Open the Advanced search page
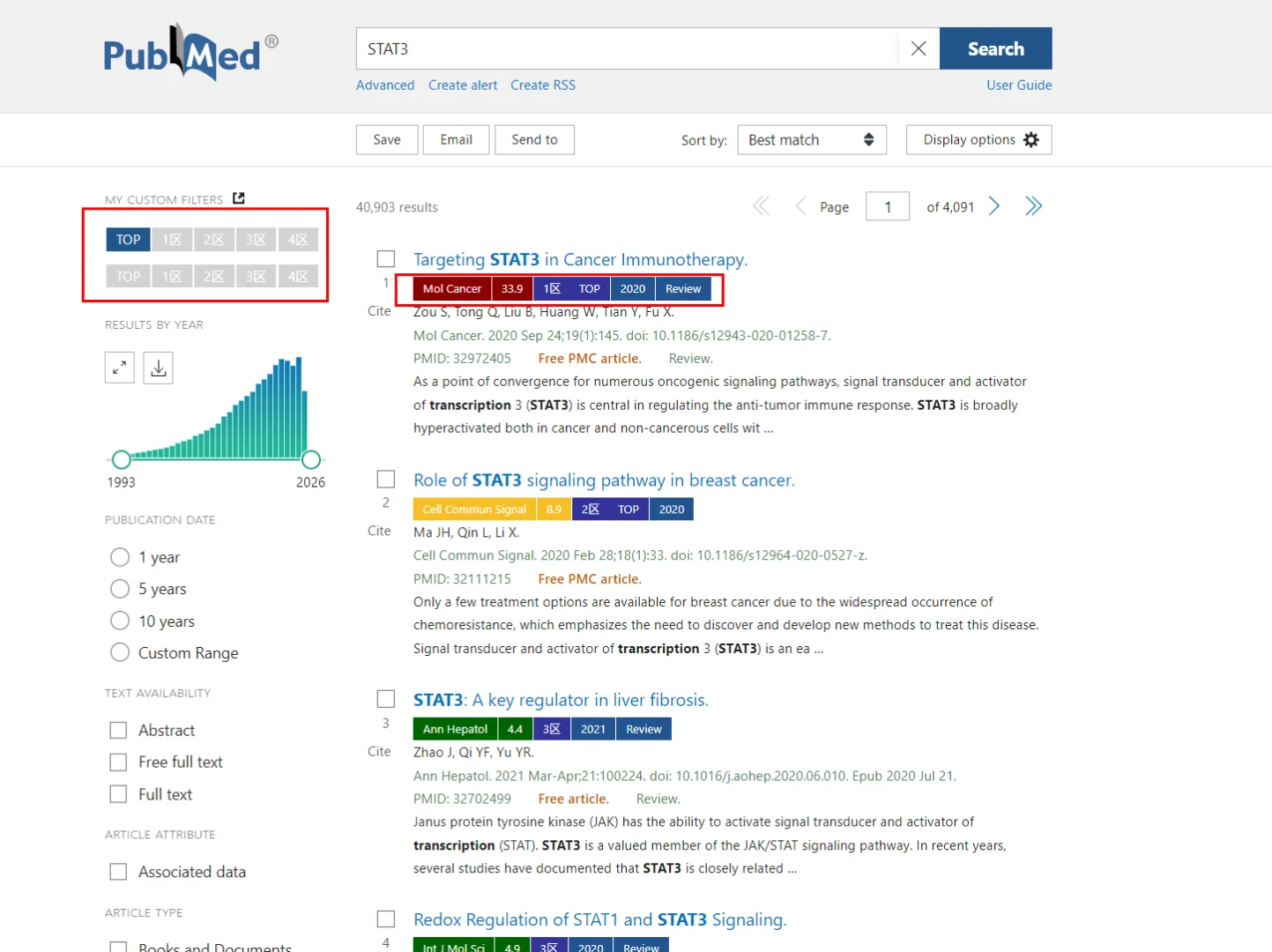The image size is (1272, 952). pos(385,85)
